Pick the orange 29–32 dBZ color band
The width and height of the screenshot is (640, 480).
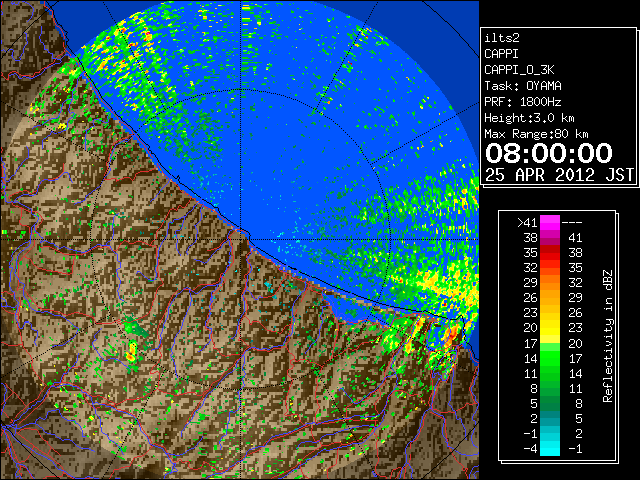pos(550,282)
